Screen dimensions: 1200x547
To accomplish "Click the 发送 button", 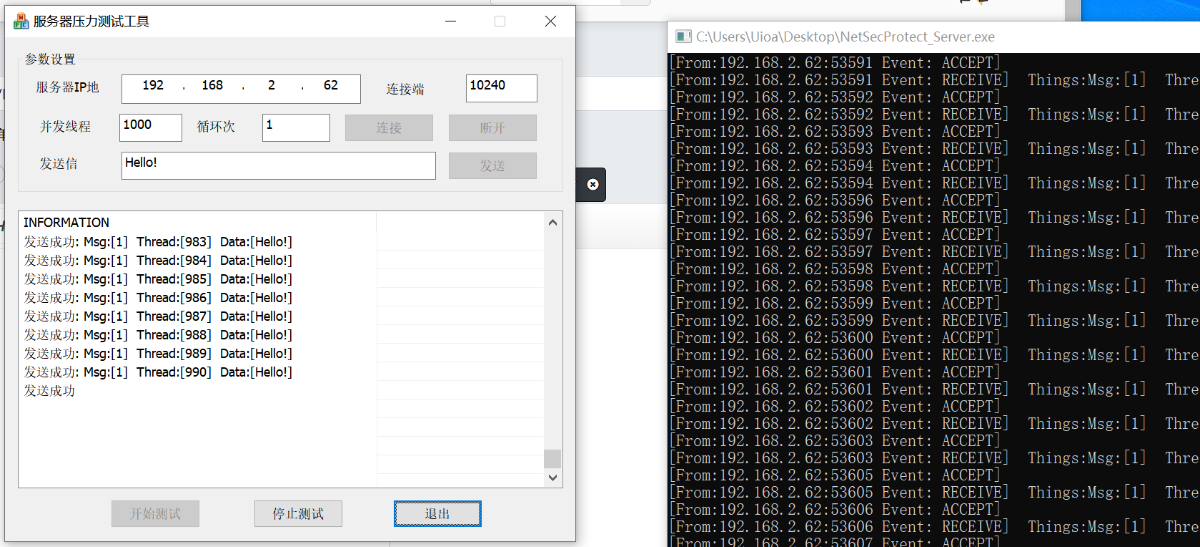I will pyautogui.click(x=493, y=166).
